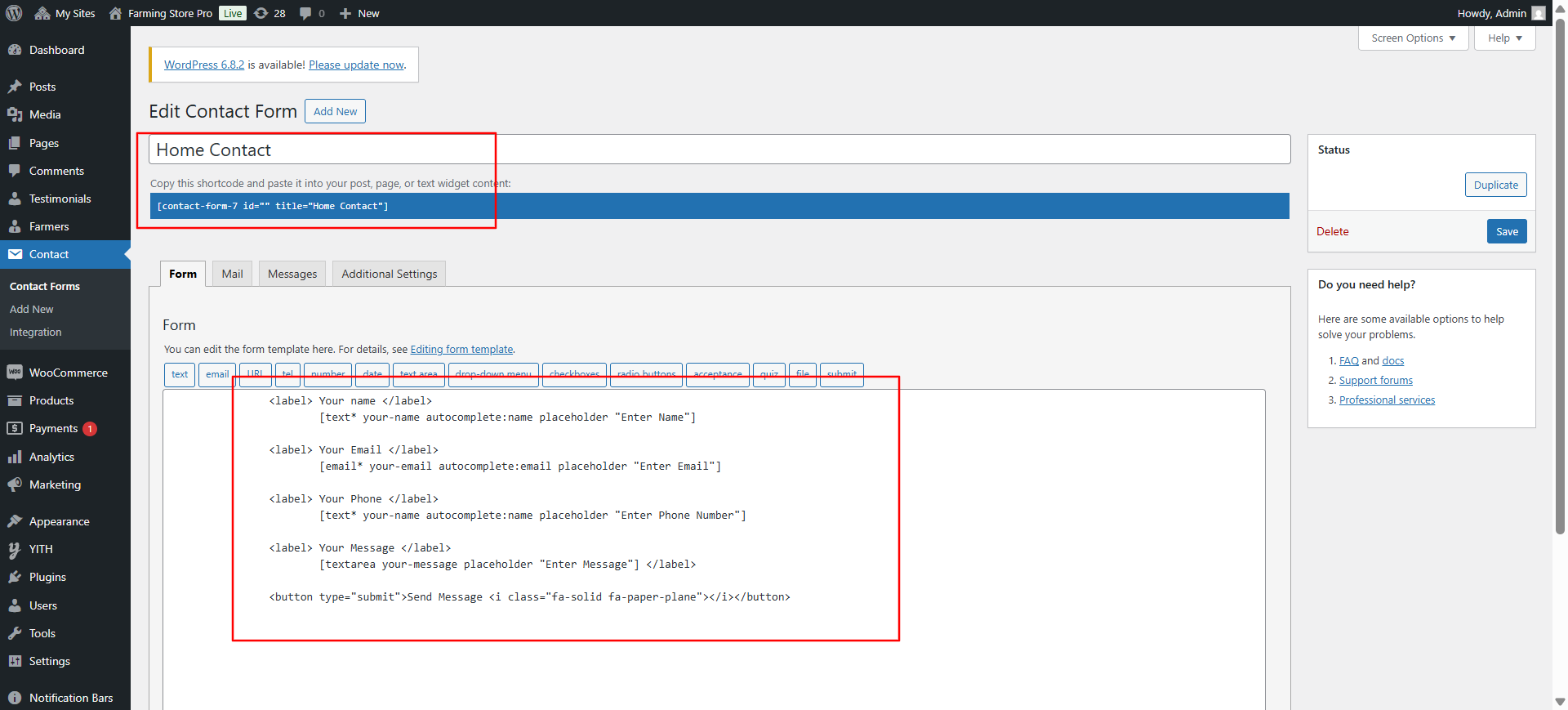Open the WordPress logo menu
Screen dimensions: 1568x710
[x=14, y=13]
